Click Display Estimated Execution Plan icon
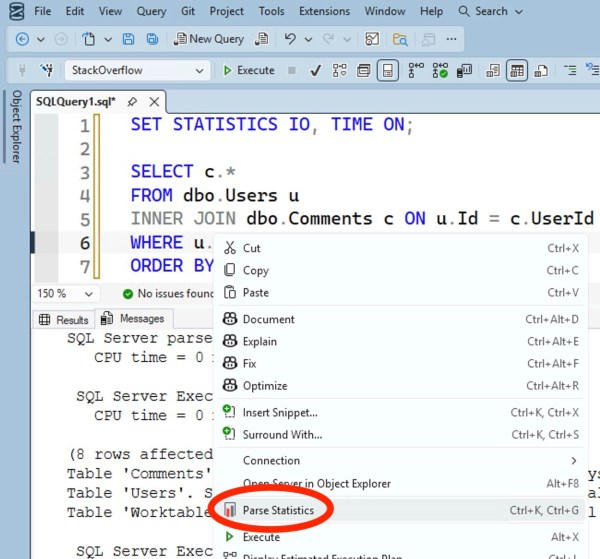Screen dimensions: 600x559 coord(339,71)
